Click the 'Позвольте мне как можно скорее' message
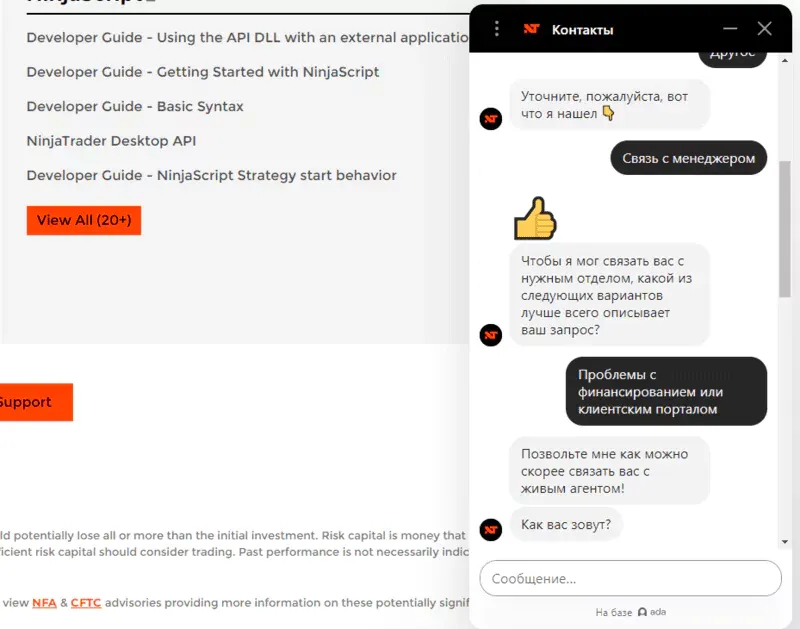 tap(609, 471)
